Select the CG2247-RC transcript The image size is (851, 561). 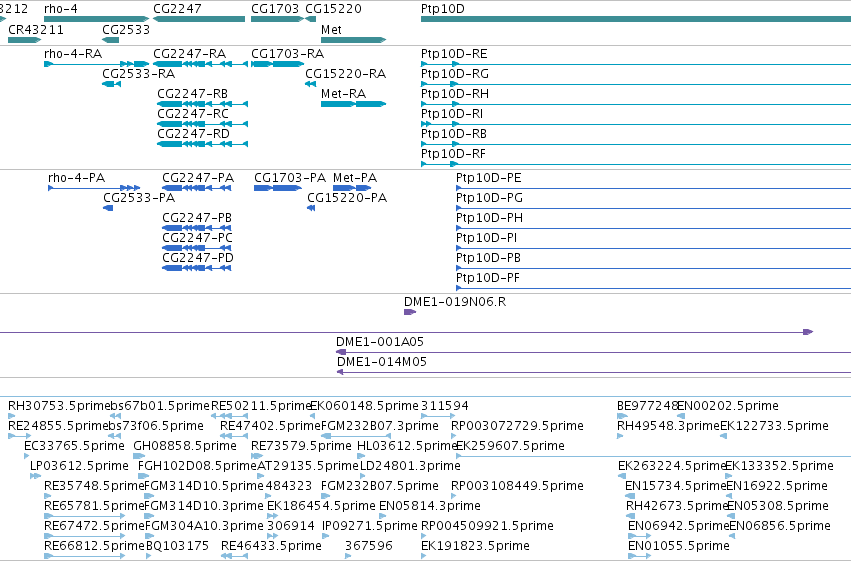pyautogui.click(x=202, y=124)
